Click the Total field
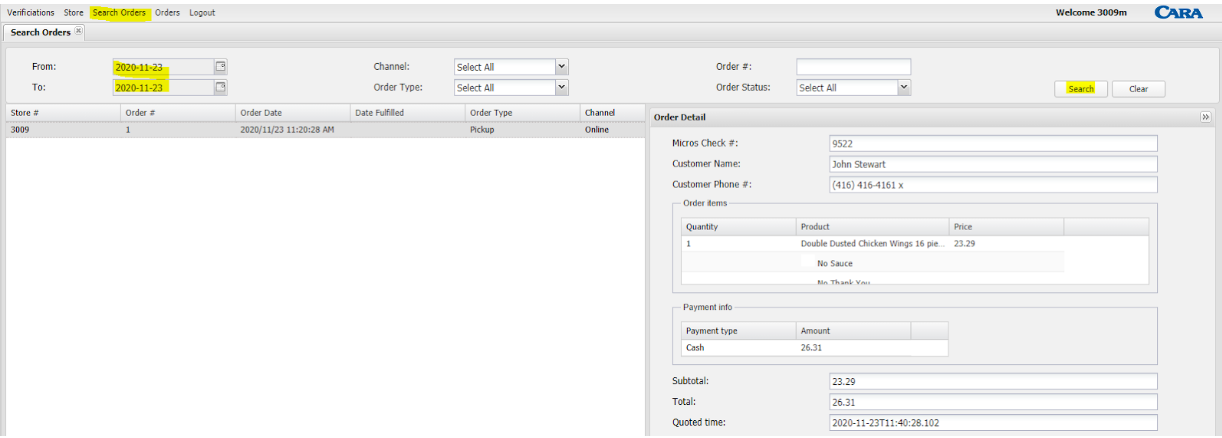Viewport: 1222px width, 438px height. pyautogui.click(x=993, y=402)
